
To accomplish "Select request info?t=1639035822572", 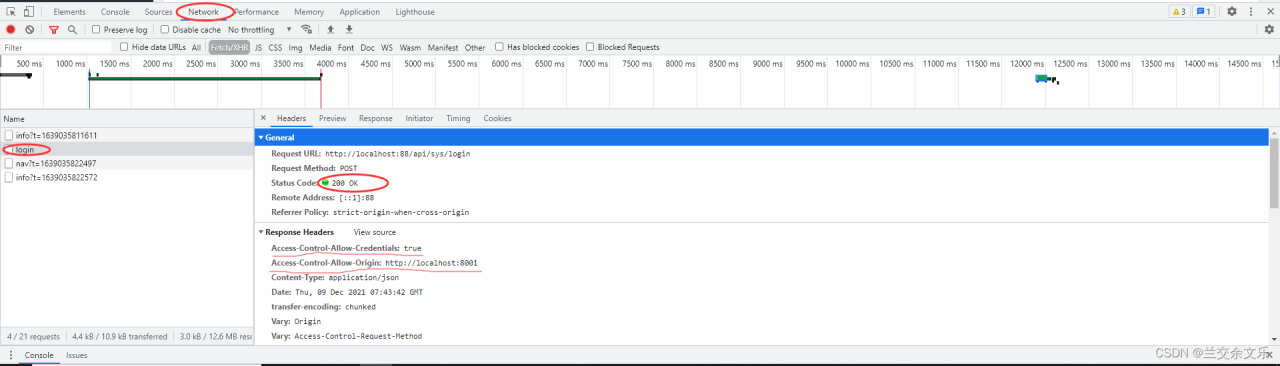I will click(127, 177).
